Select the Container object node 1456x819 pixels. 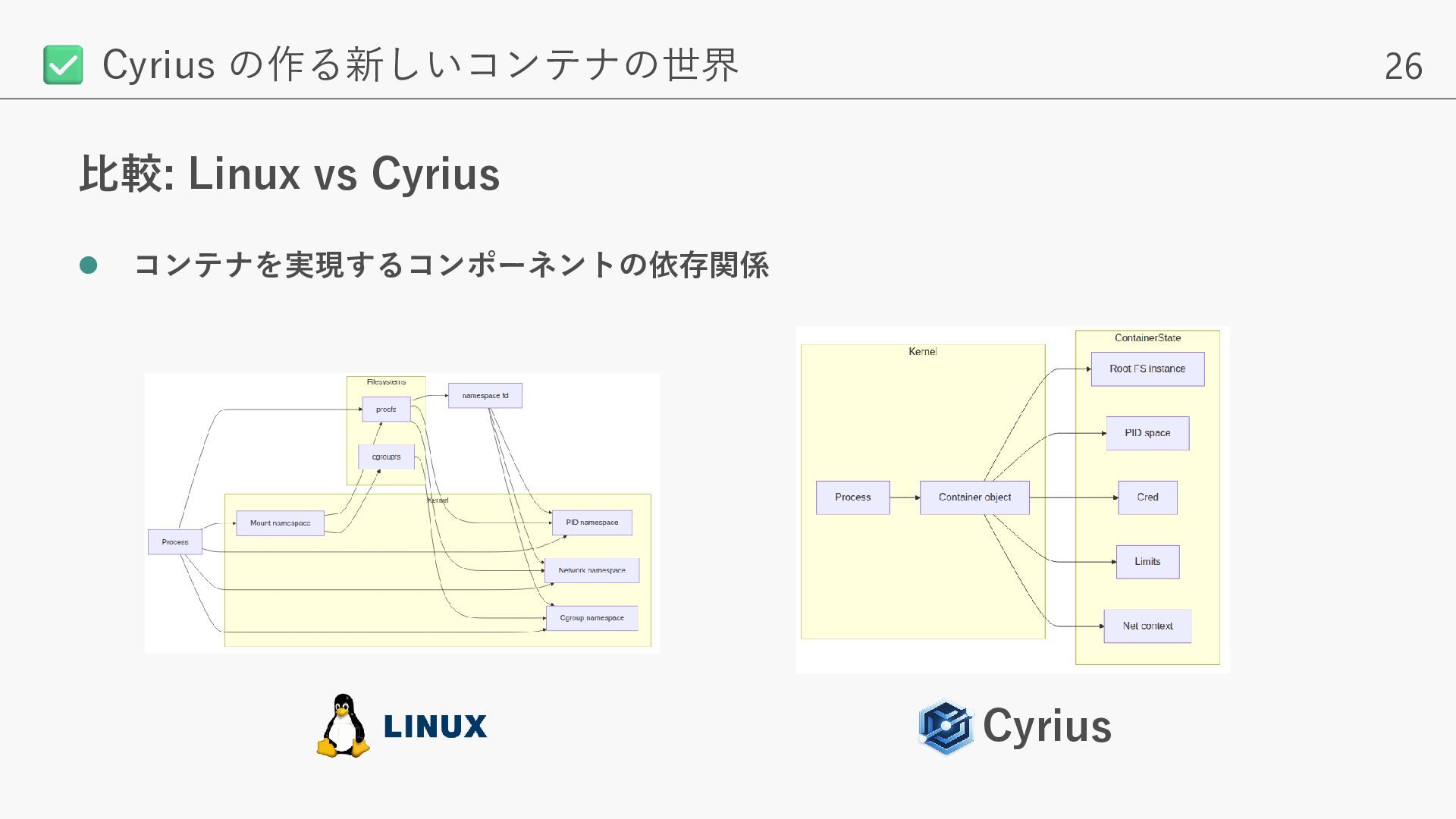[974, 497]
